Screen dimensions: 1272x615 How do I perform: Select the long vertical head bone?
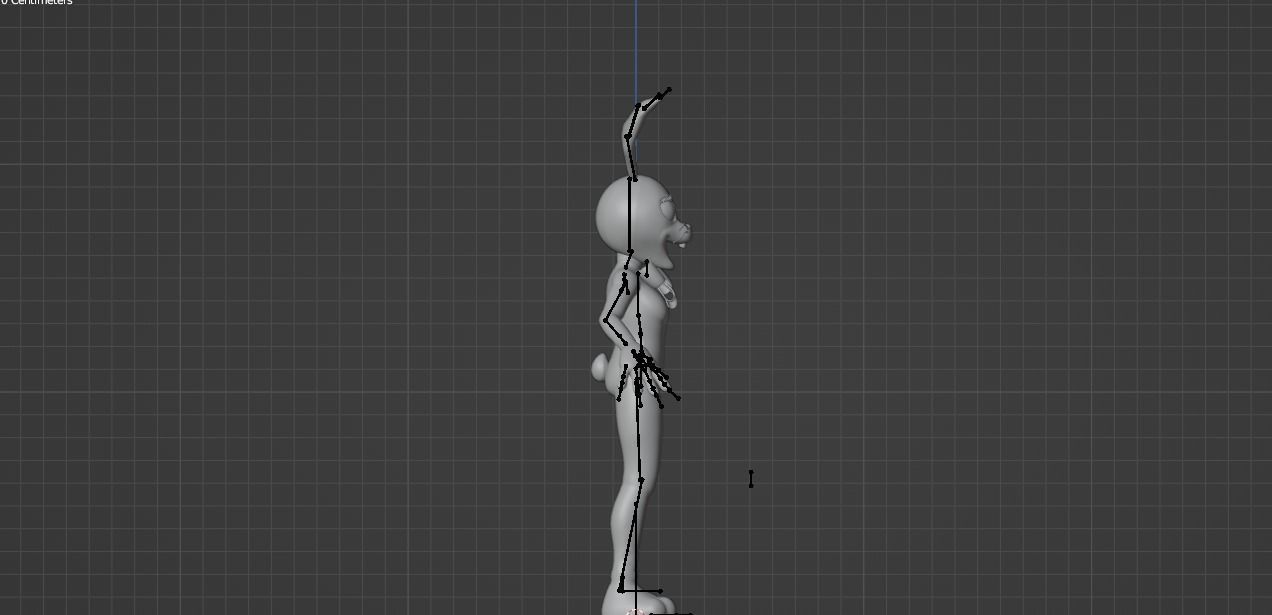point(631,215)
